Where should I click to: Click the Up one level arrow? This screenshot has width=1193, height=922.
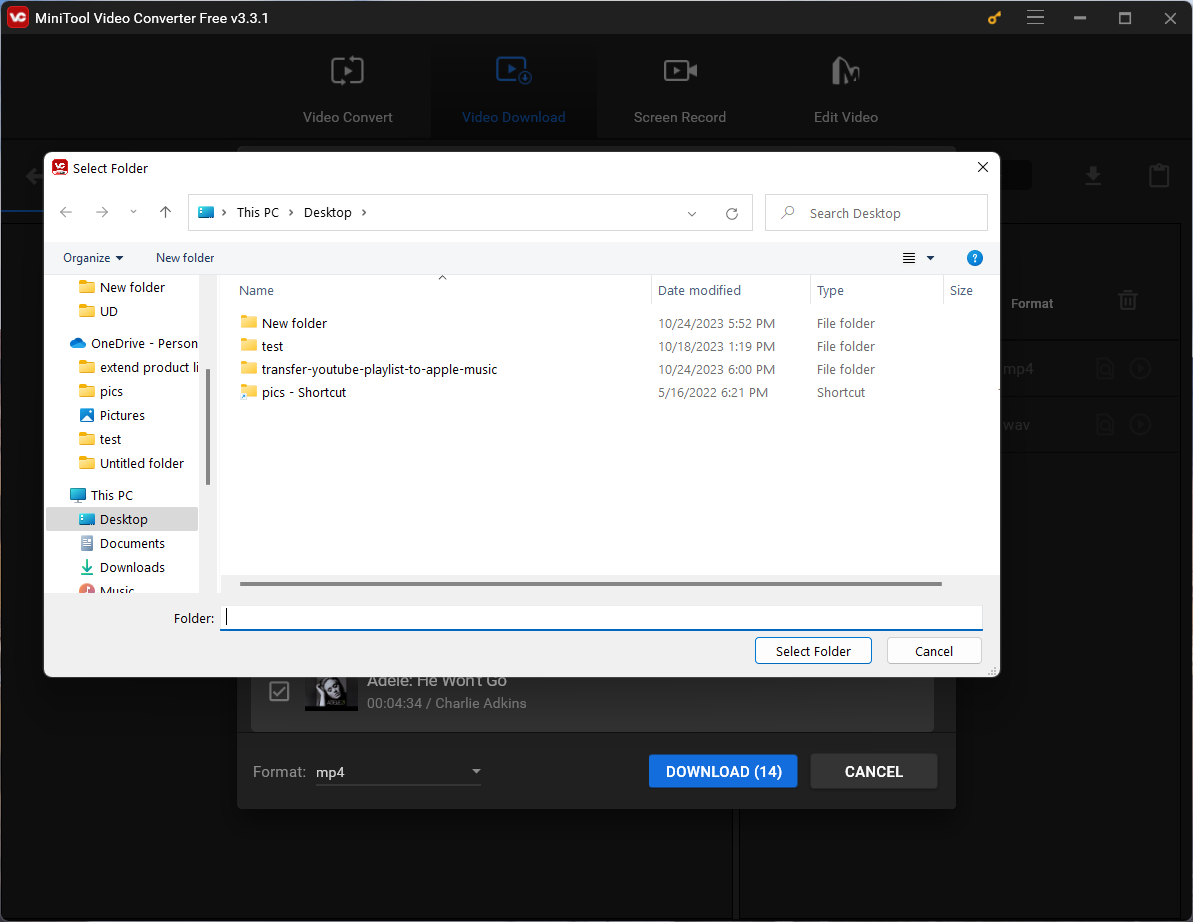point(166,212)
